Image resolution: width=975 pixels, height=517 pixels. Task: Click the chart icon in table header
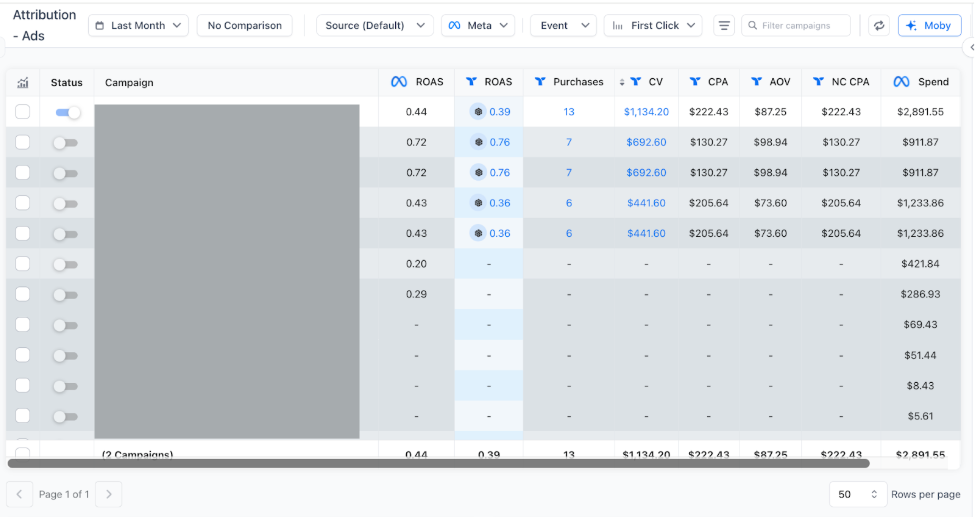[23, 82]
